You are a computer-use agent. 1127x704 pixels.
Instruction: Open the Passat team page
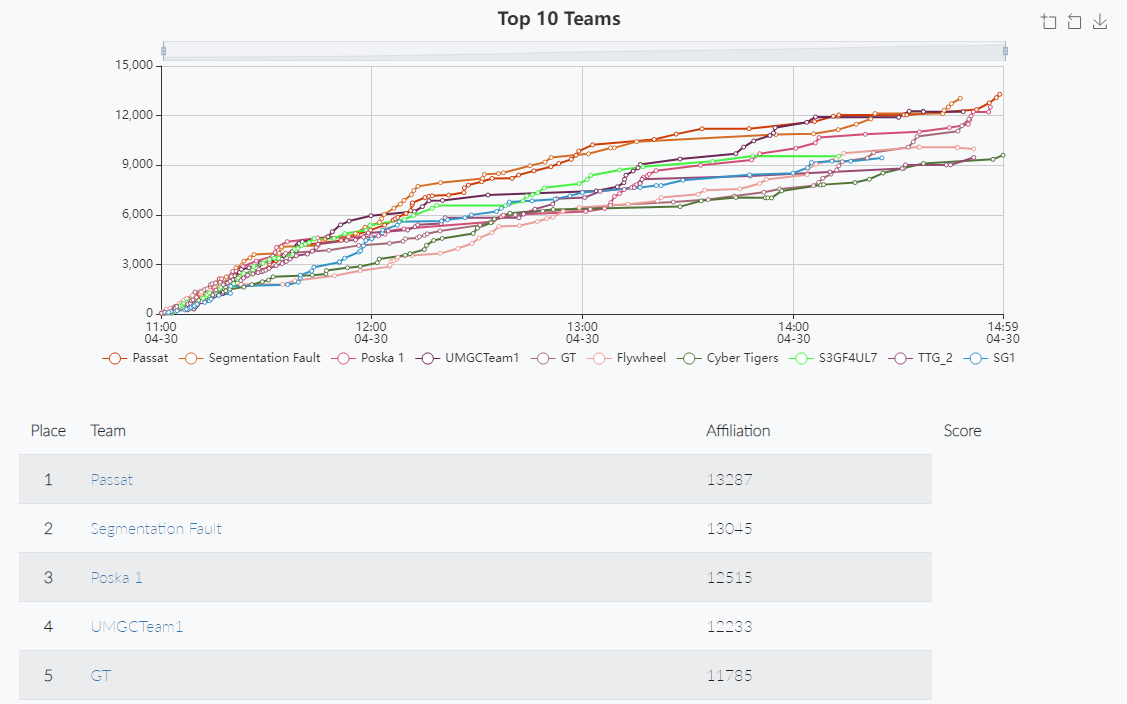tap(111, 480)
